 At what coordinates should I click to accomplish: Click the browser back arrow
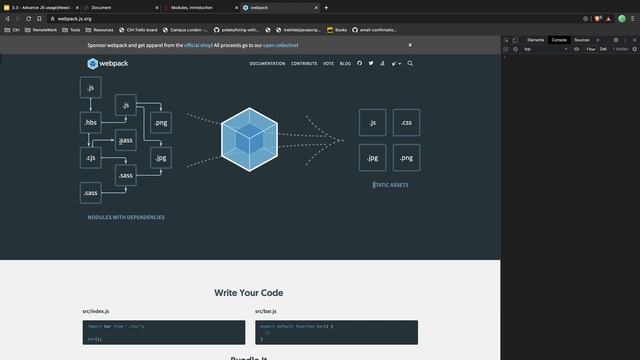[x=7, y=19]
